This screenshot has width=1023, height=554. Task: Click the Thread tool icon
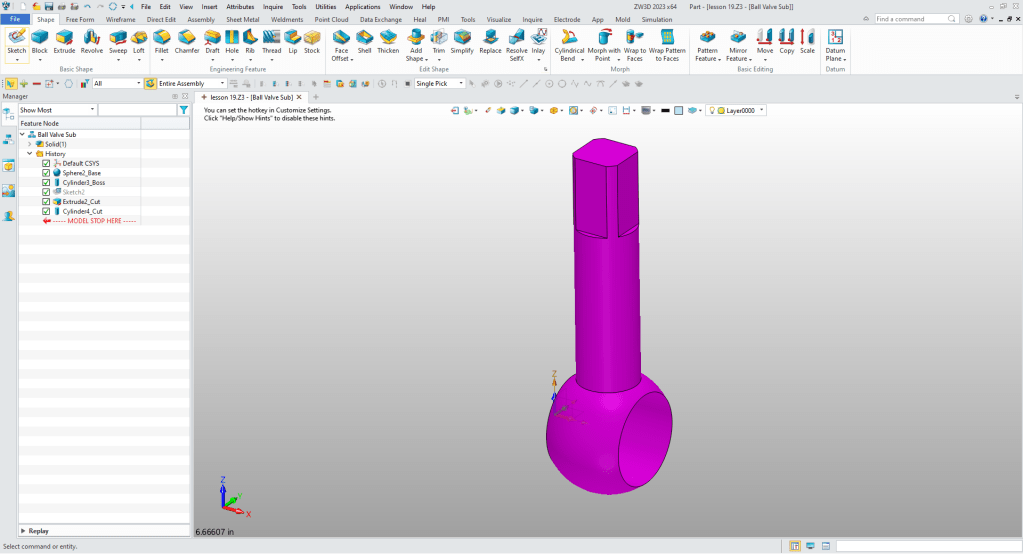(x=271, y=41)
